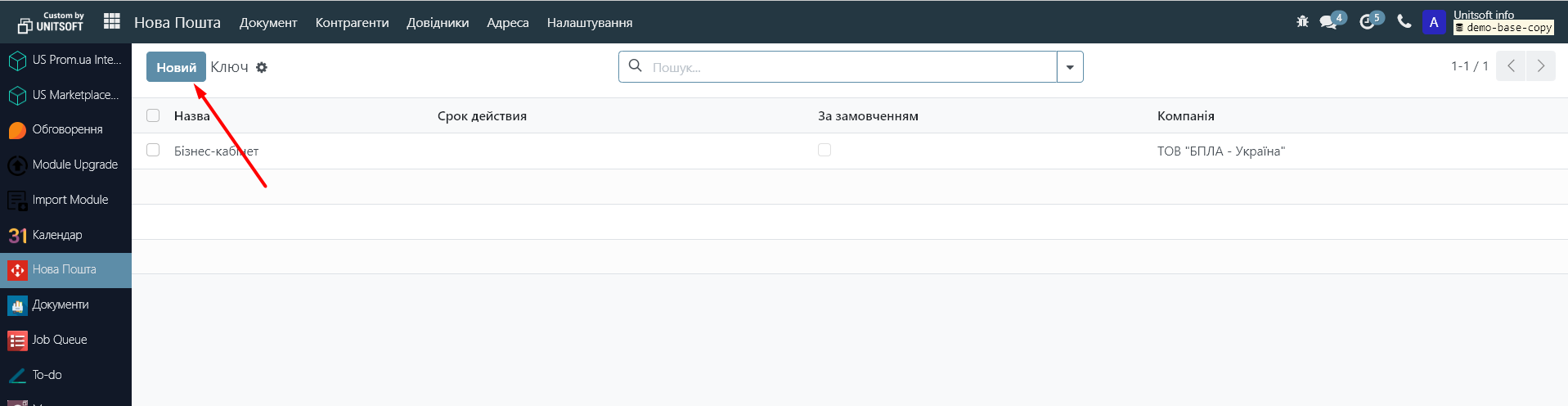Open the debug bug icon
Viewport: 1568px width, 406px height.
point(1302,22)
